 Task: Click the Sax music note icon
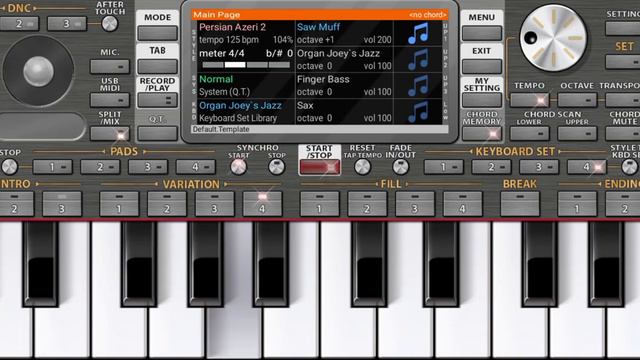coord(418,111)
